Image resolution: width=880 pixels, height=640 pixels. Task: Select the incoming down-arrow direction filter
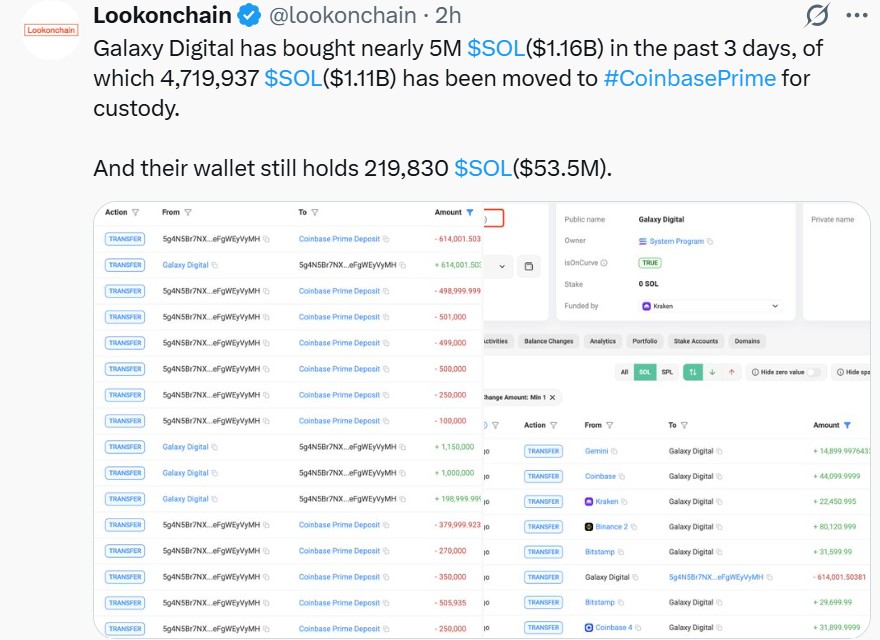712,372
